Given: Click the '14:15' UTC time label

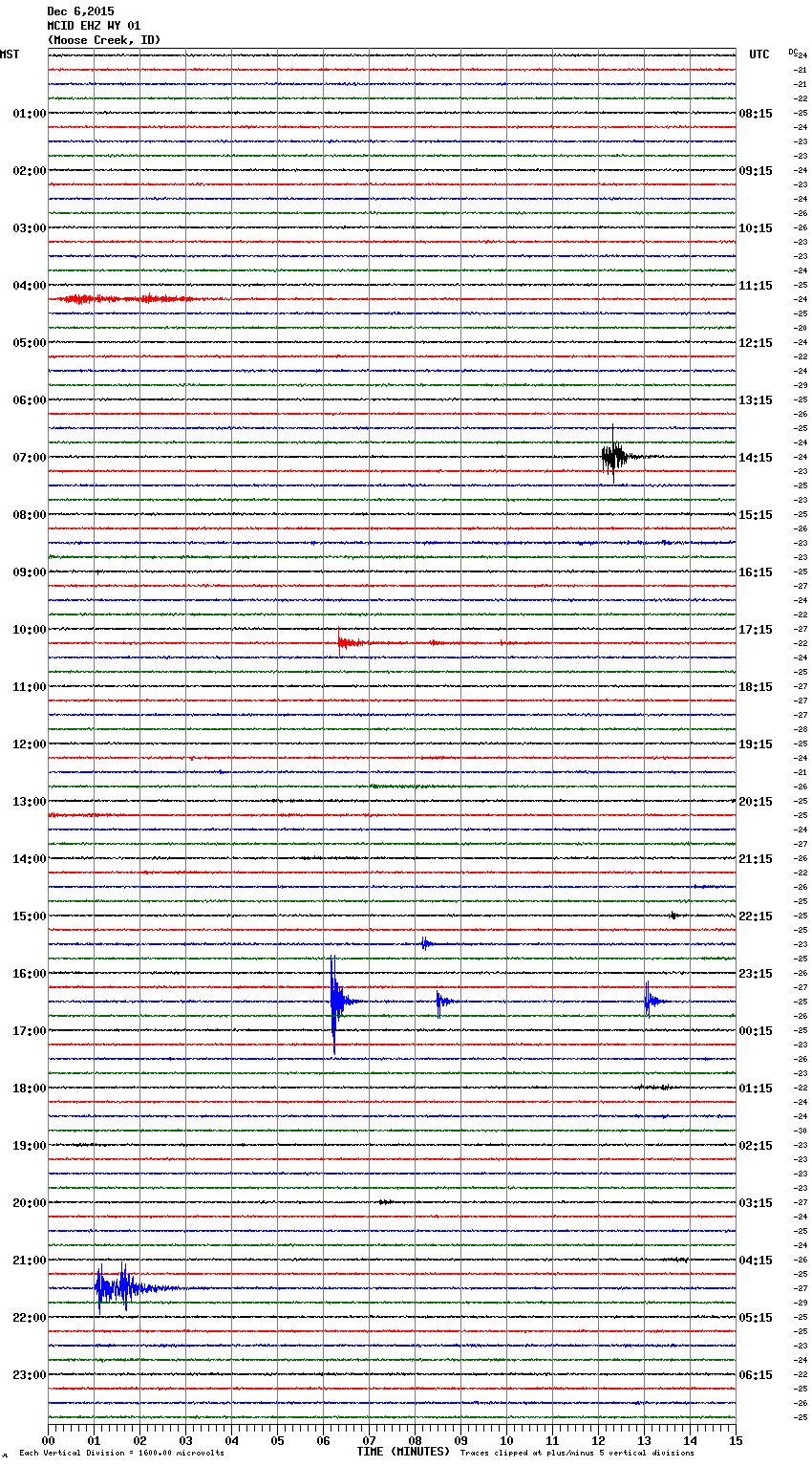Looking at the screenshot, I should 756,458.
